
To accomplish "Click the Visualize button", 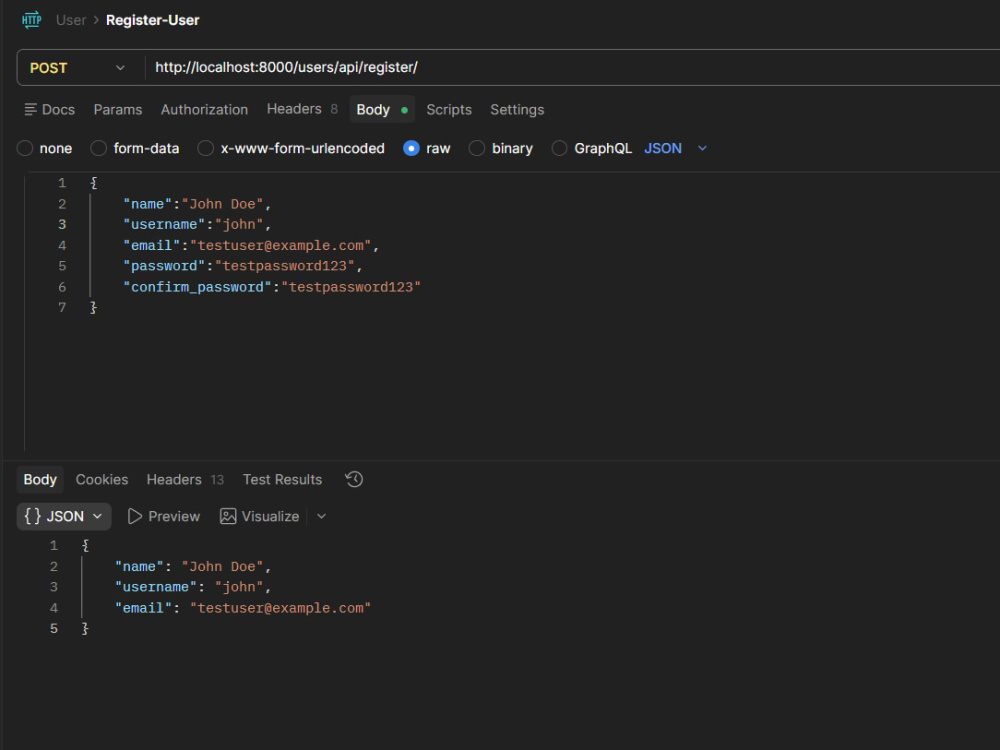I will (260, 516).
